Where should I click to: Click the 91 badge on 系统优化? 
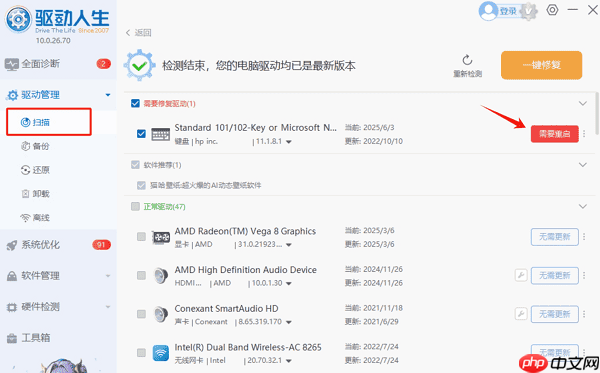point(101,245)
